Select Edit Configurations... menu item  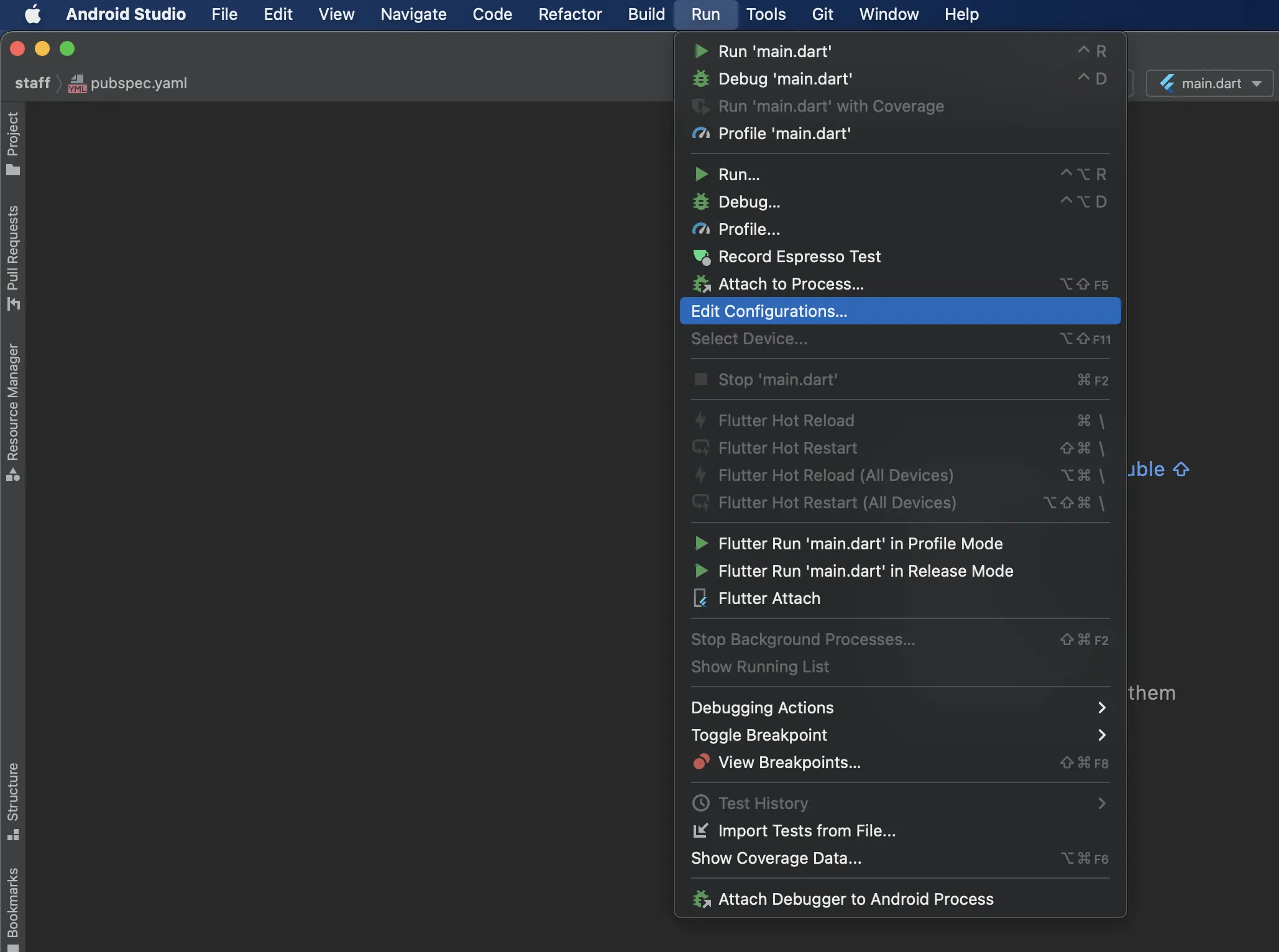pos(769,311)
